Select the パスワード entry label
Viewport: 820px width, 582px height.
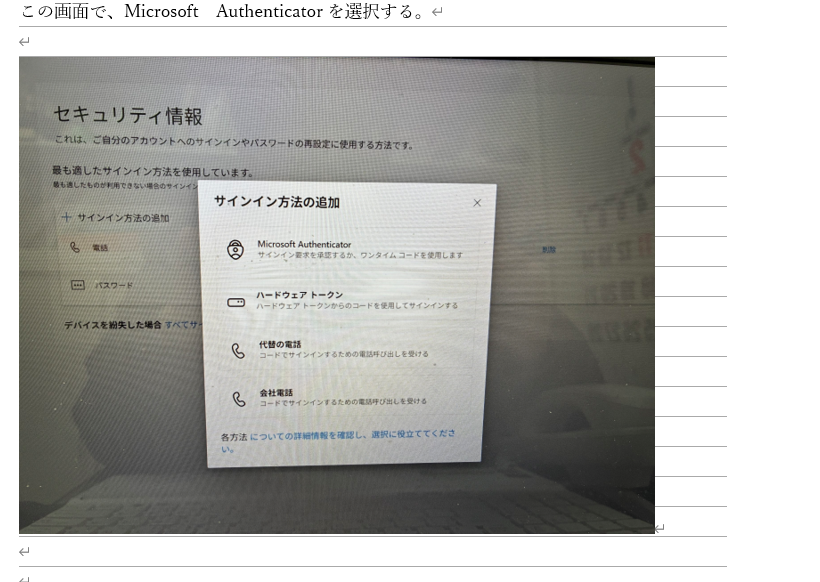coord(113,286)
